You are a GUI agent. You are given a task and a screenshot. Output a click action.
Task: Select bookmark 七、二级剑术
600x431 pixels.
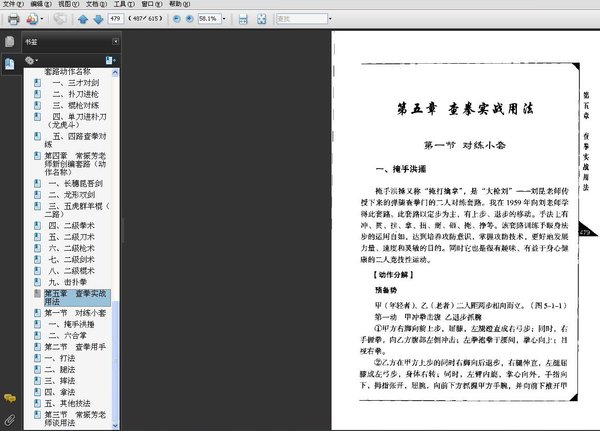tap(72, 260)
